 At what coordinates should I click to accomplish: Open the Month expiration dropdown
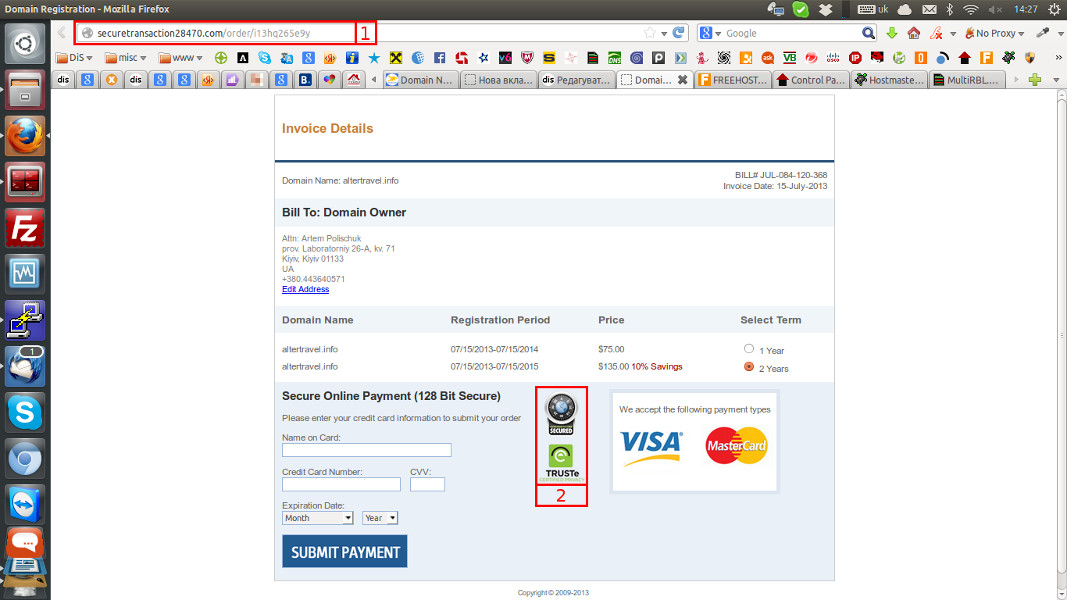(x=318, y=518)
